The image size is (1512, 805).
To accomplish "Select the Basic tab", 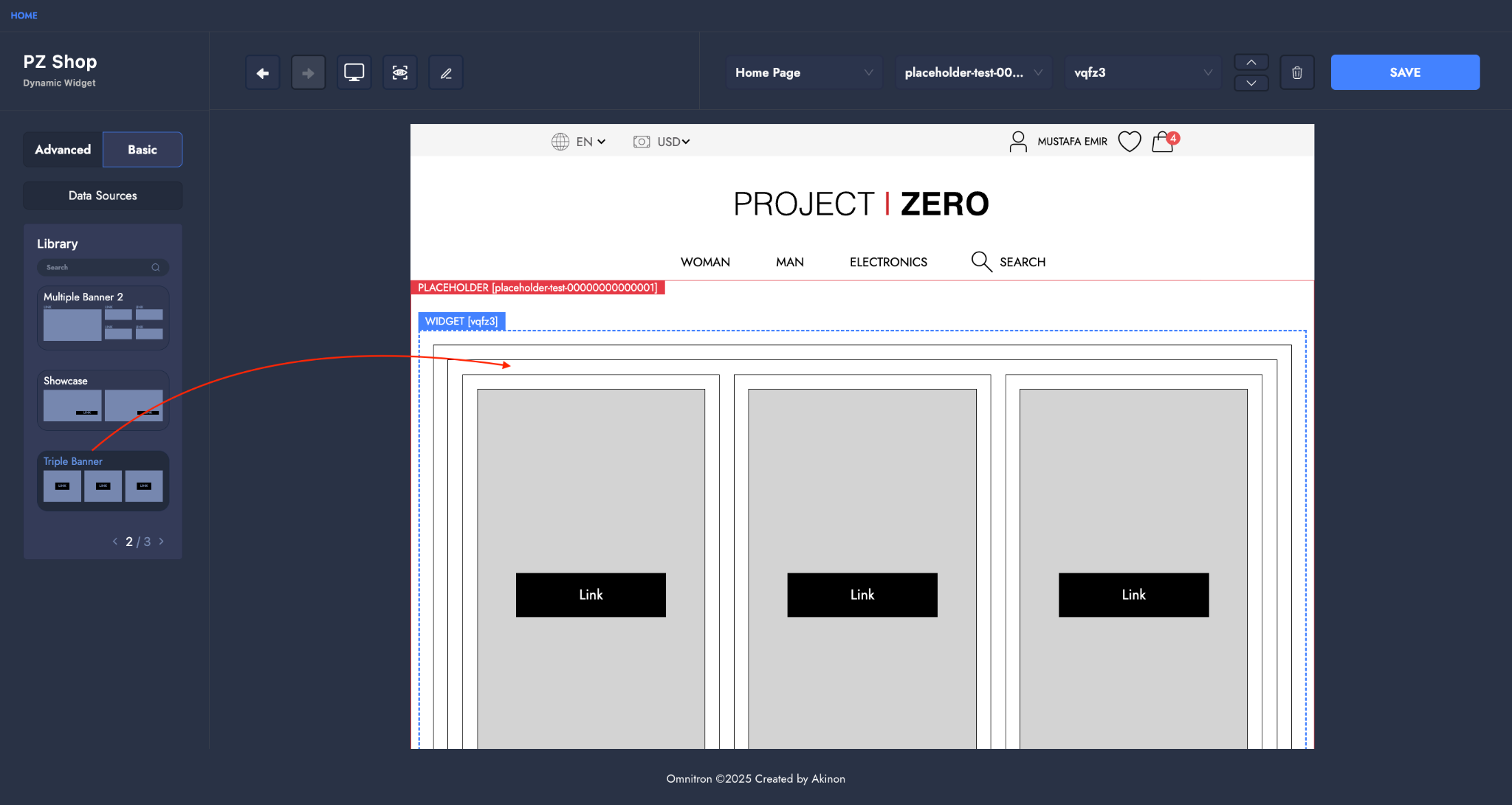I will pos(142,149).
